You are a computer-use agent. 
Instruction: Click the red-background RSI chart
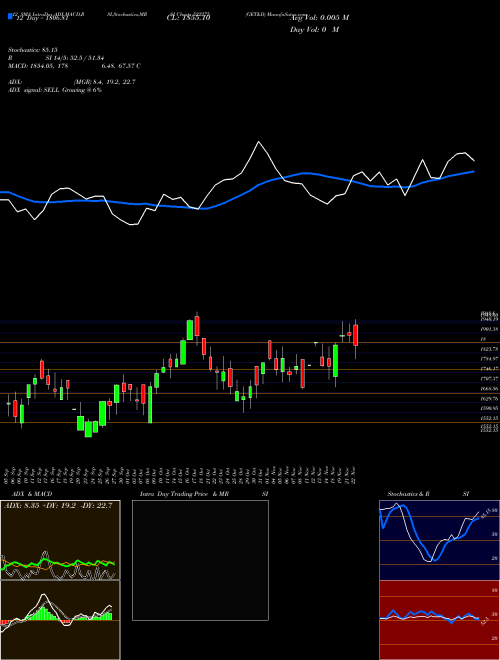(x=439, y=620)
